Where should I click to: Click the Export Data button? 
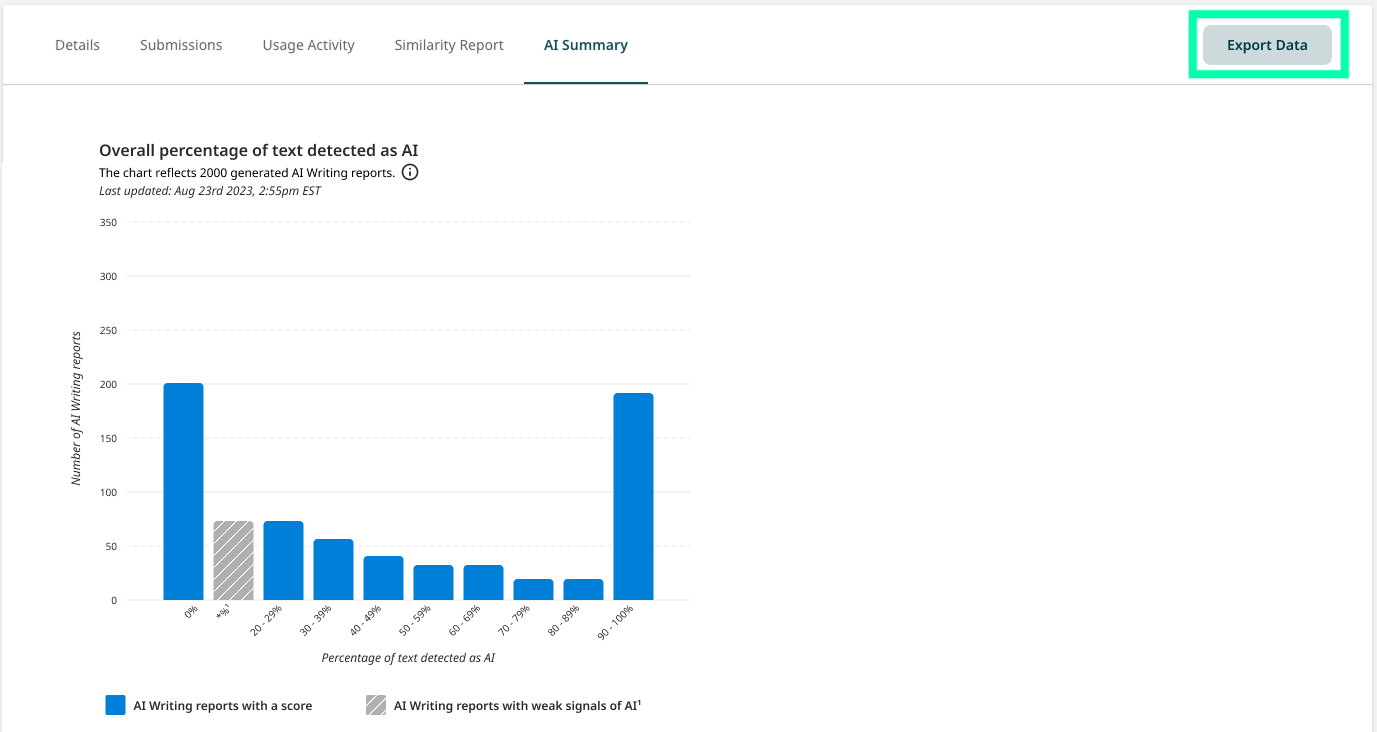[x=1267, y=45]
